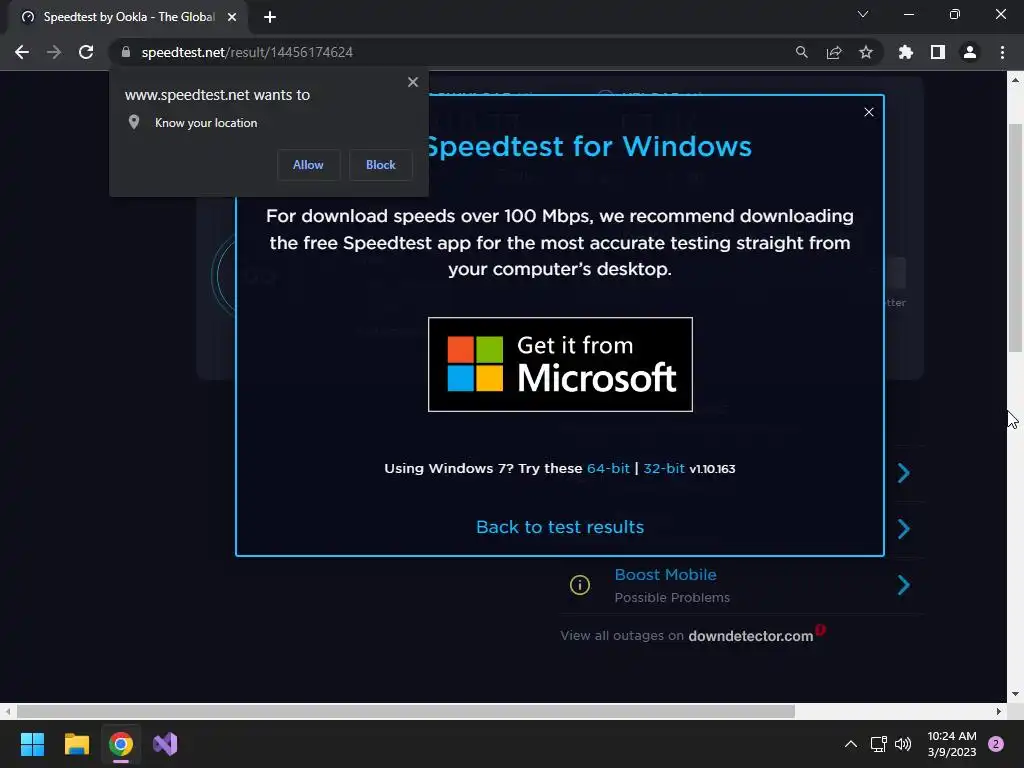Image resolution: width=1024 pixels, height=768 pixels.
Task: Close the Speedtest by Ookla tab
Action: [232, 17]
